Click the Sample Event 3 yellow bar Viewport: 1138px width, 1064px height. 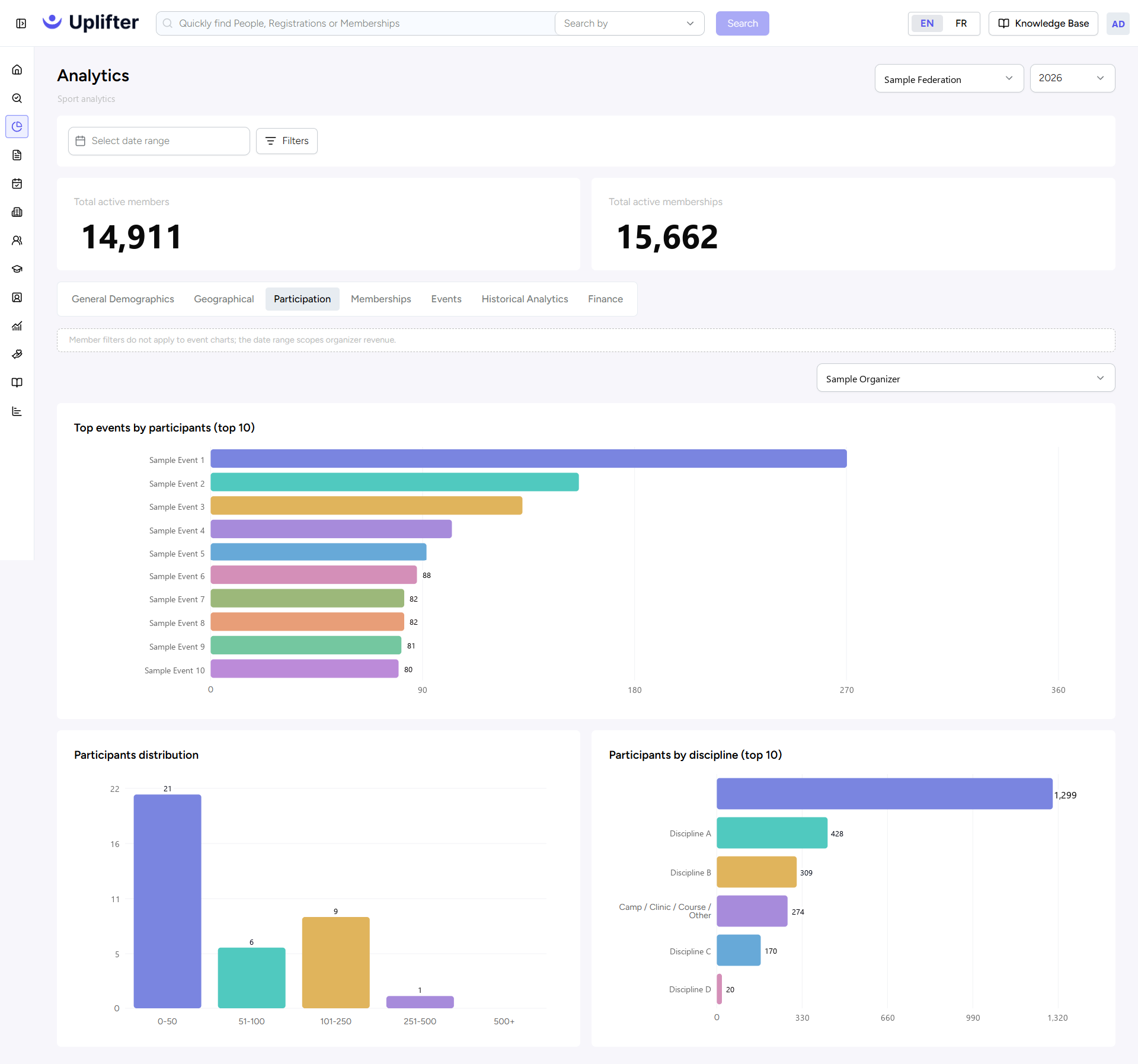click(366, 506)
